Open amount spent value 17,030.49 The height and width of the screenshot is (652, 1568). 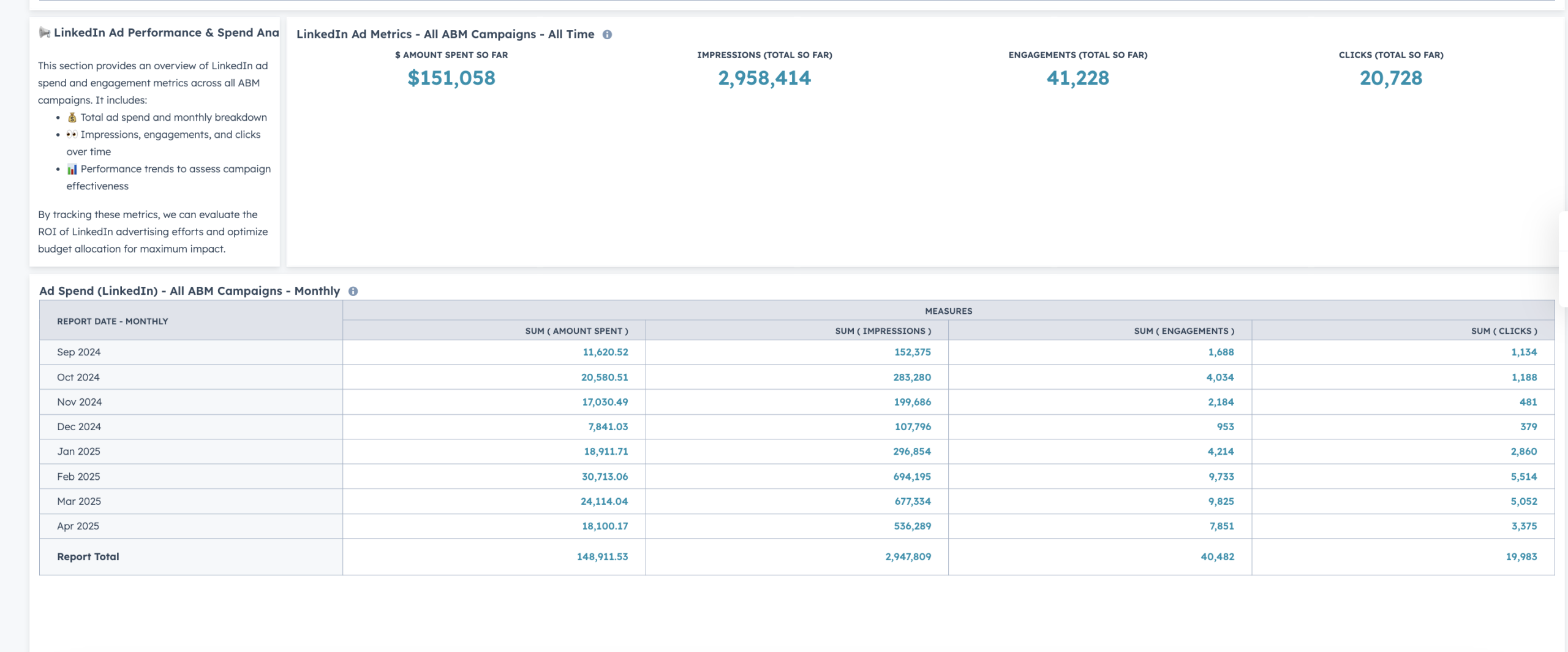(x=605, y=402)
